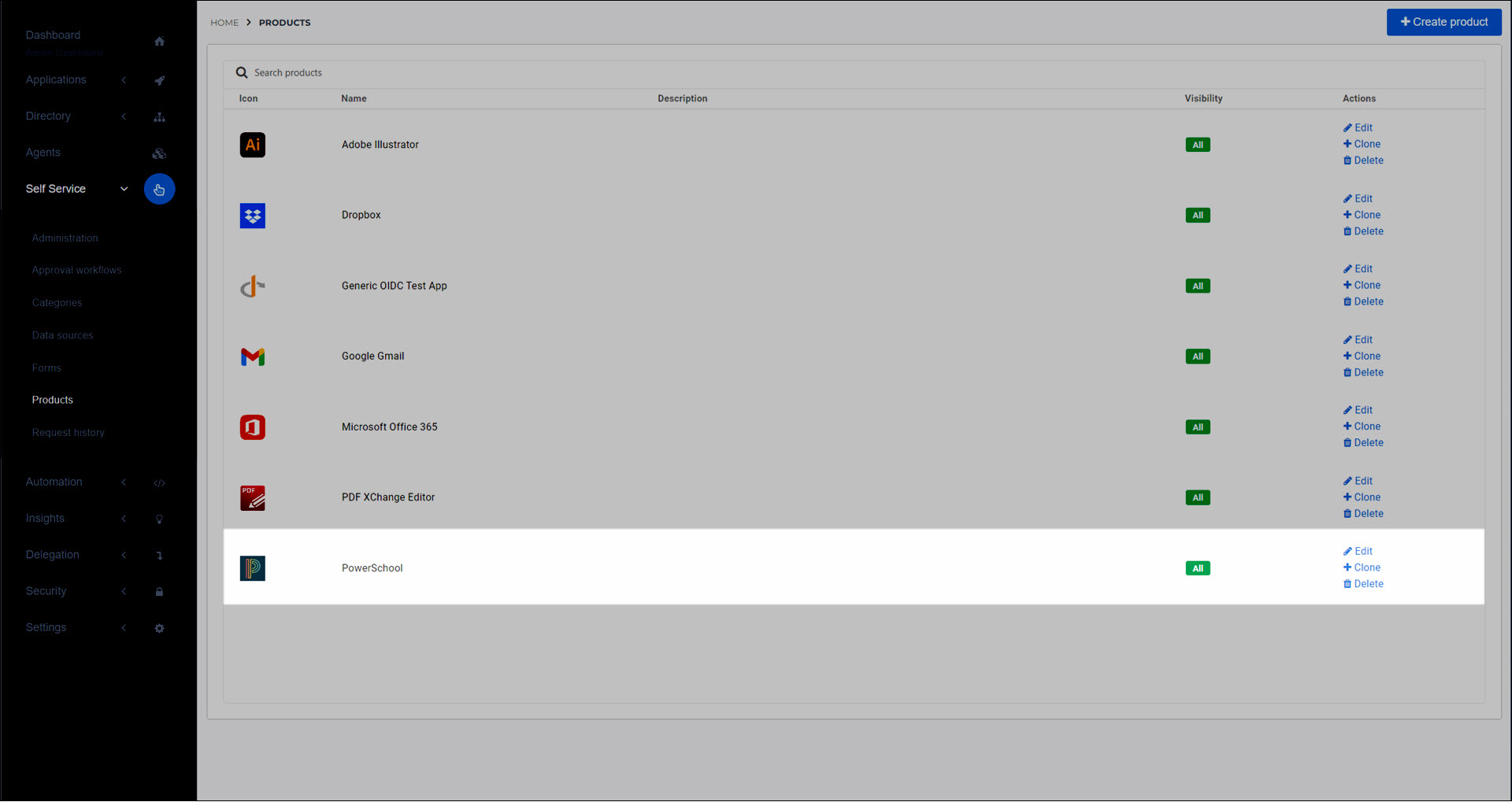Screen dimensions: 1512x802
Task: Open Data sources page
Action: click(x=63, y=335)
